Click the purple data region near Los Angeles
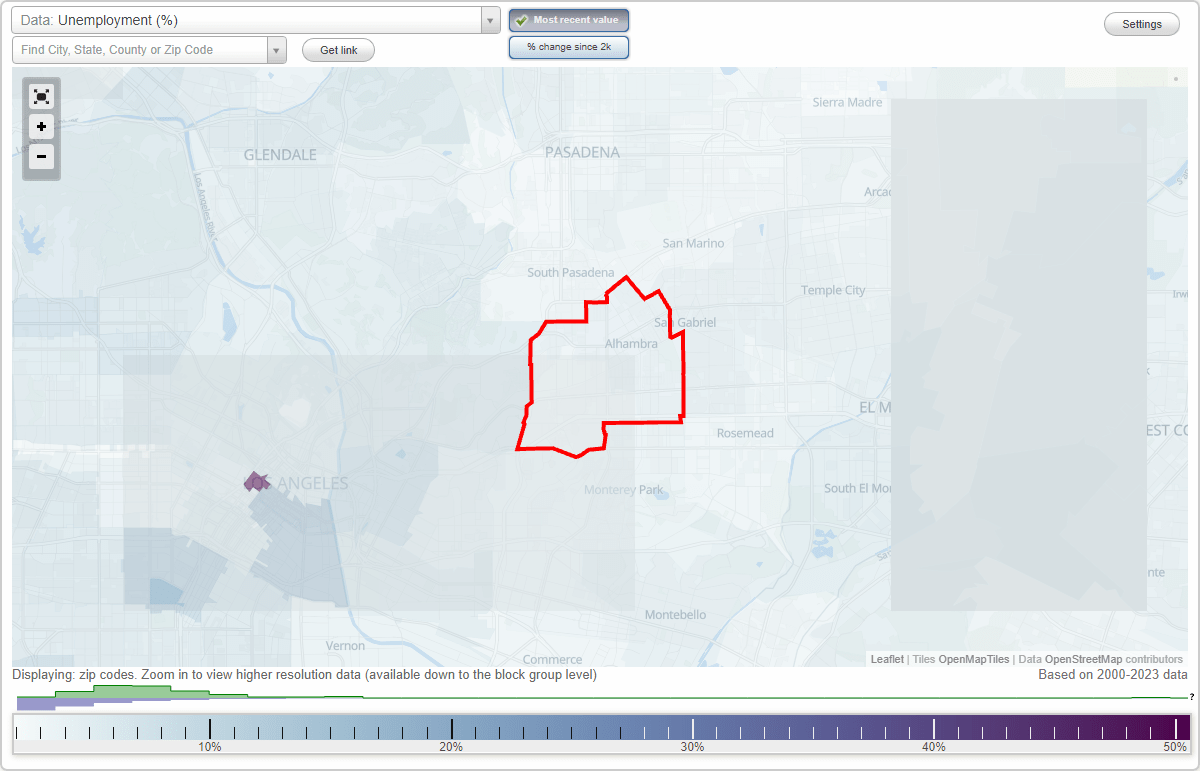Viewport: 1200px width, 771px height. pos(256,481)
